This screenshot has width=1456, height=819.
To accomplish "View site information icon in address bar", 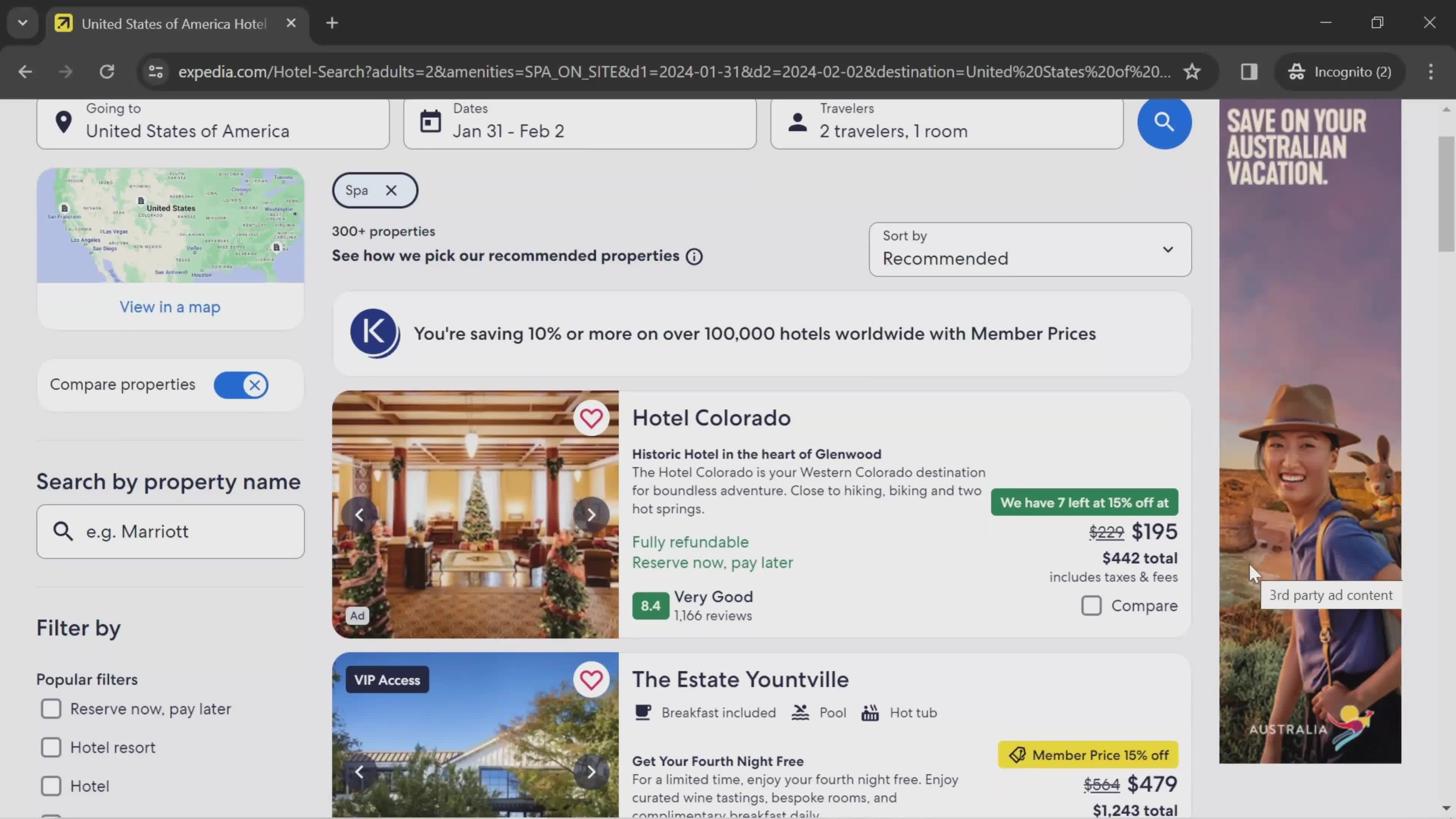I will (155, 72).
